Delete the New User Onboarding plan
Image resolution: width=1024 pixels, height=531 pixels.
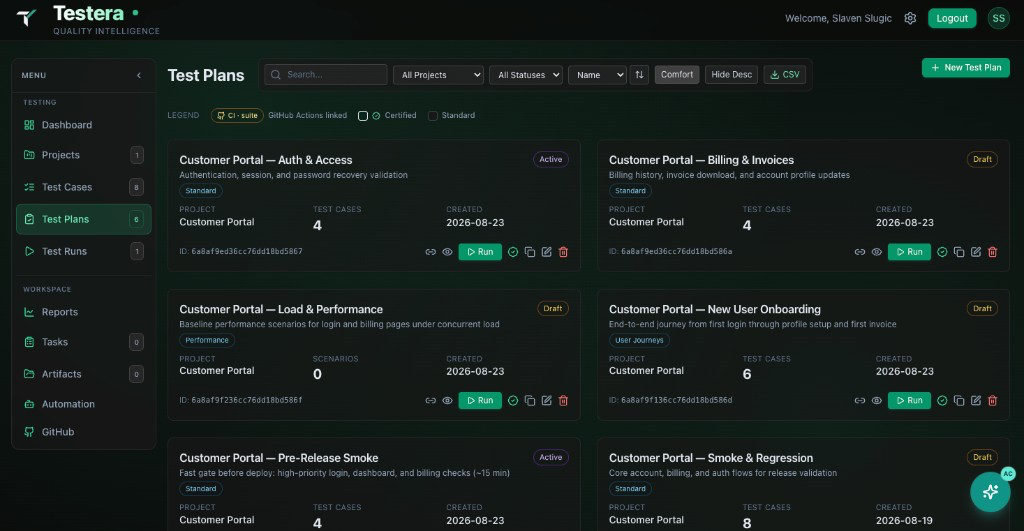tap(992, 400)
